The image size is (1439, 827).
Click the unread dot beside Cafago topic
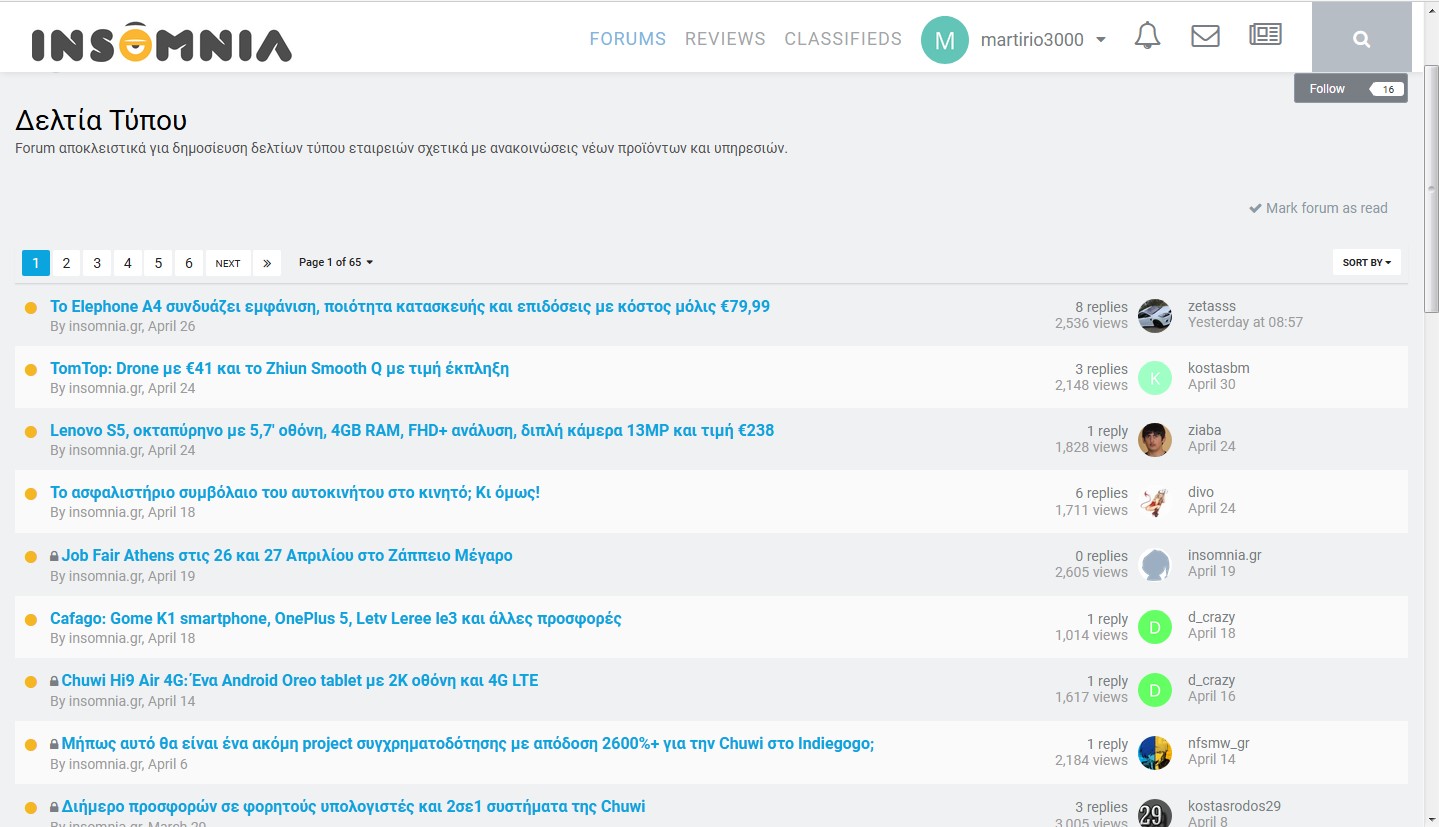click(x=31, y=620)
